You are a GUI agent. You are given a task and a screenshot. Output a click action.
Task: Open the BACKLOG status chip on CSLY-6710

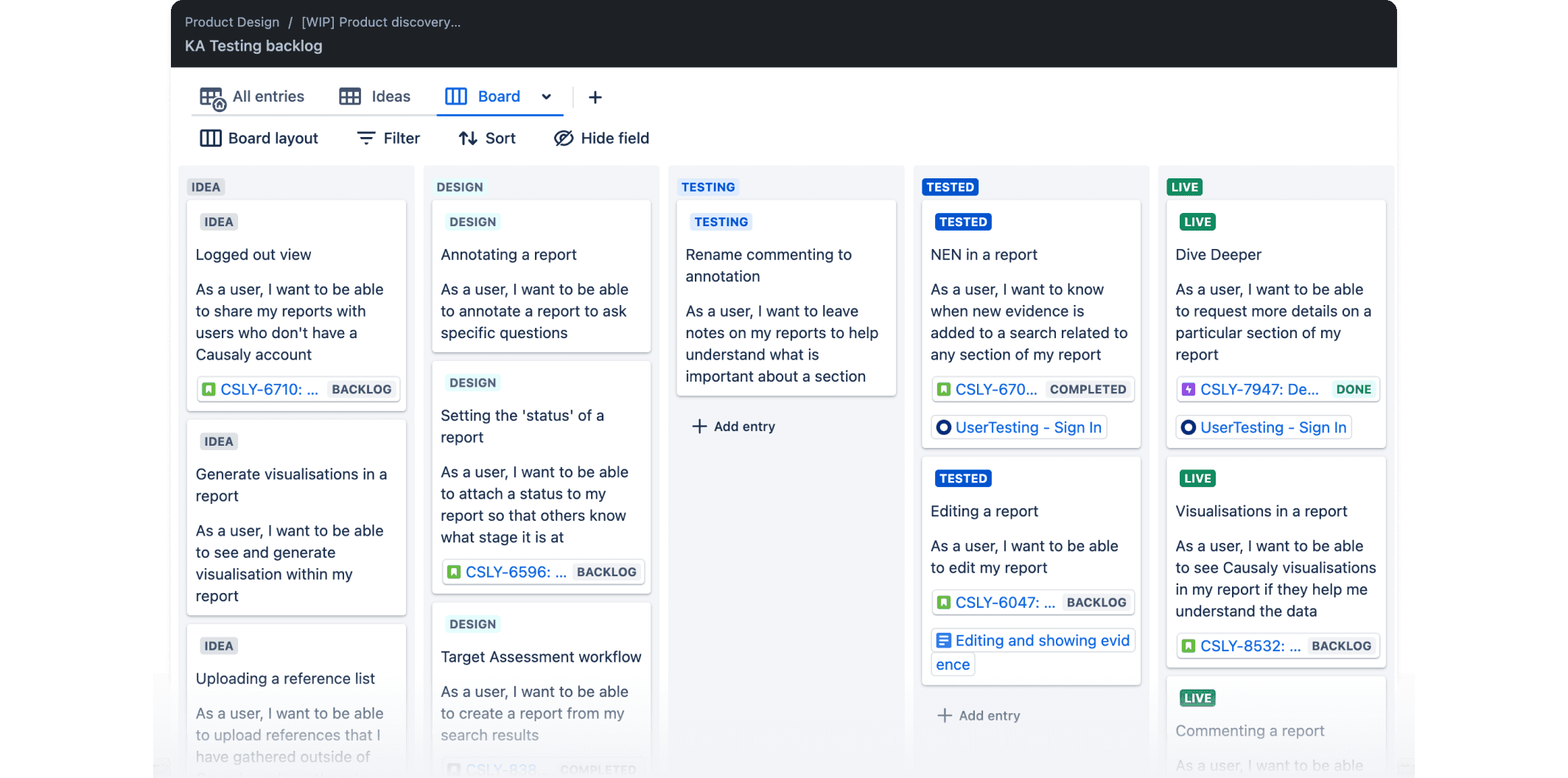click(x=361, y=389)
